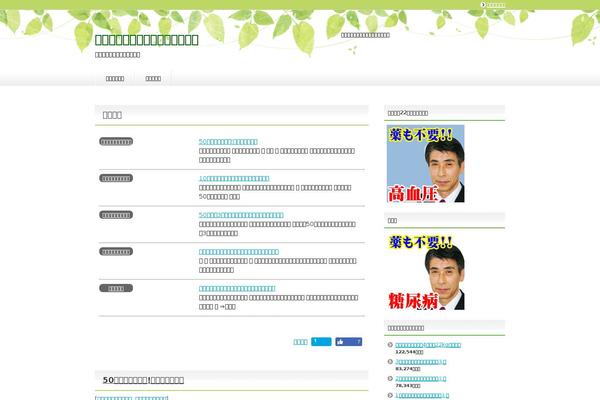Click the small blue link beside the Twitter button
Image resolution: width=600 pixels, height=400 pixels.
coord(300,342)
